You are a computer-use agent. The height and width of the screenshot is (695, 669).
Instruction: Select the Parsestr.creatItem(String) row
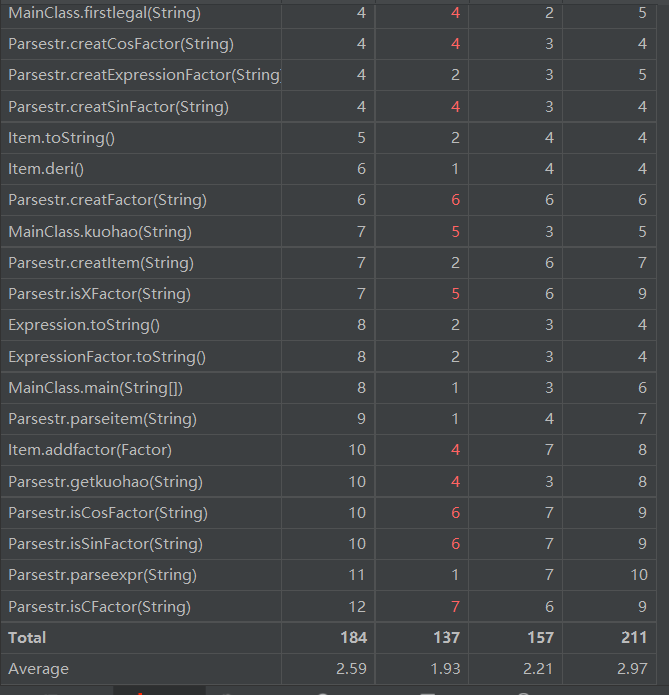(x=100, y=263)
